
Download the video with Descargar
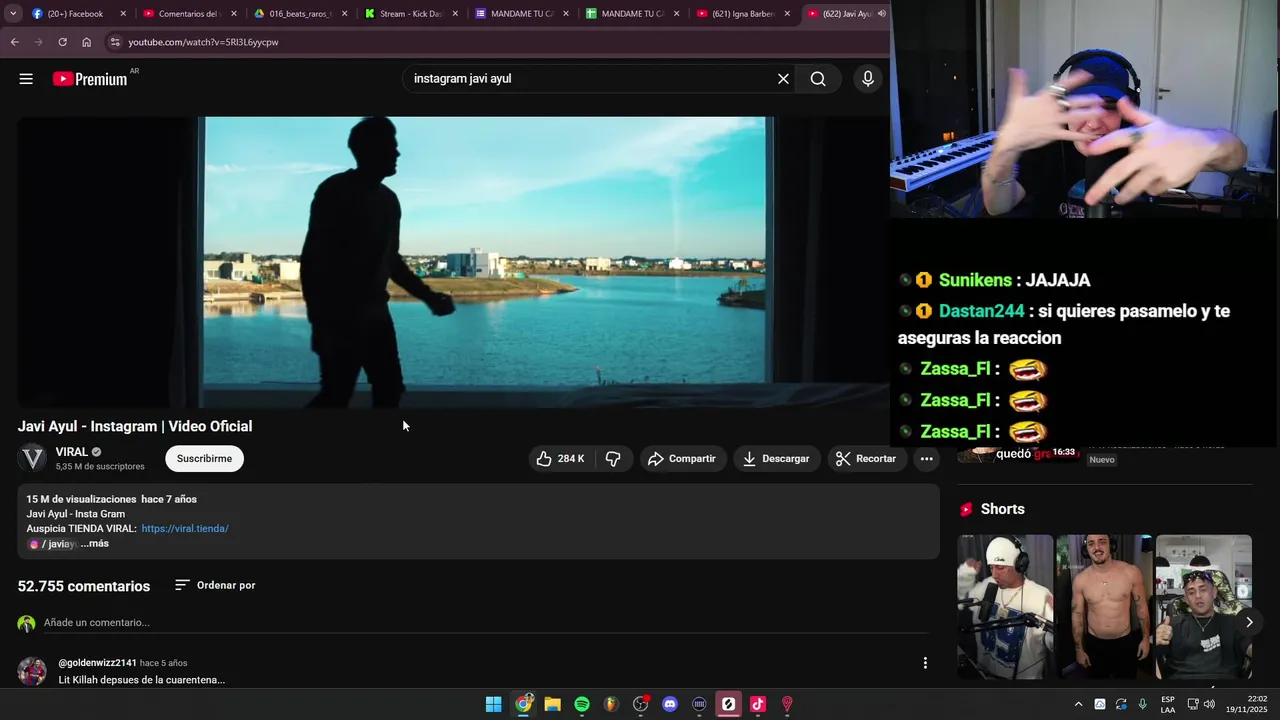(x=776, y=458)
